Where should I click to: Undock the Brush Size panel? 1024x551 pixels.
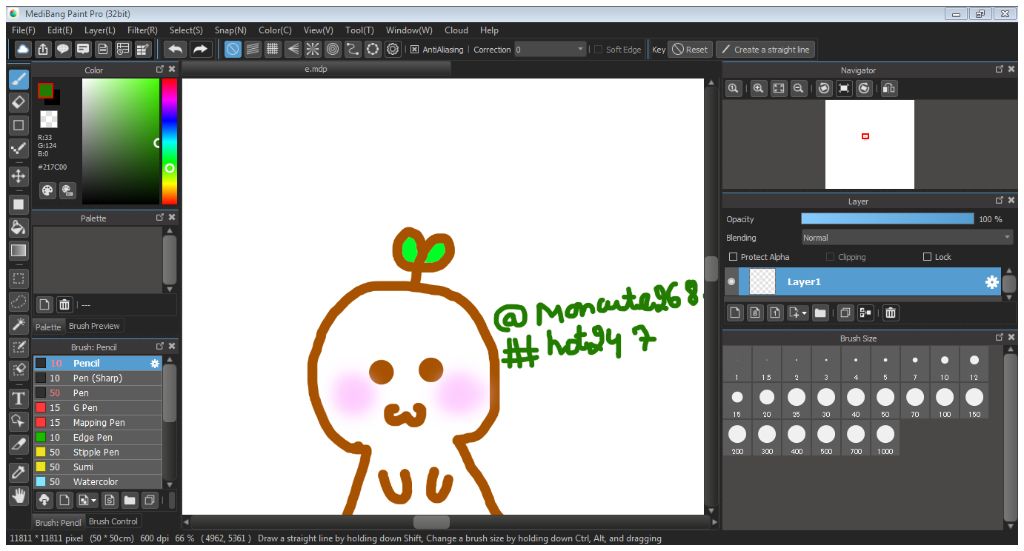999,338
